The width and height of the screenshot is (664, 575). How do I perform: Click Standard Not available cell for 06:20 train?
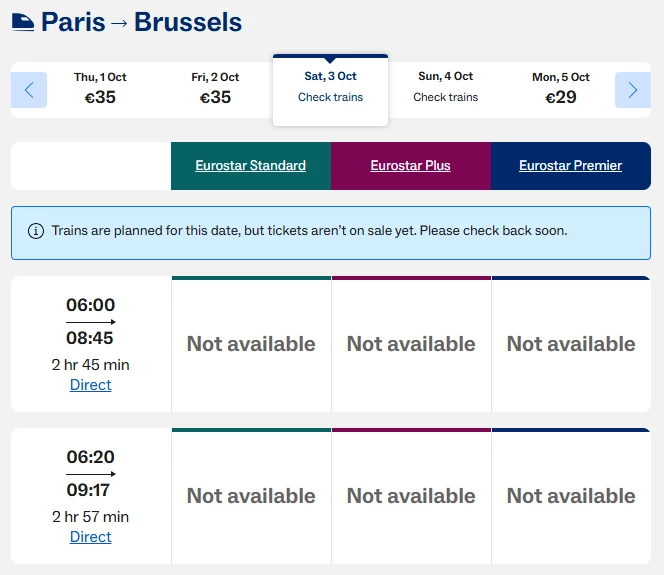tap(251, 496)
